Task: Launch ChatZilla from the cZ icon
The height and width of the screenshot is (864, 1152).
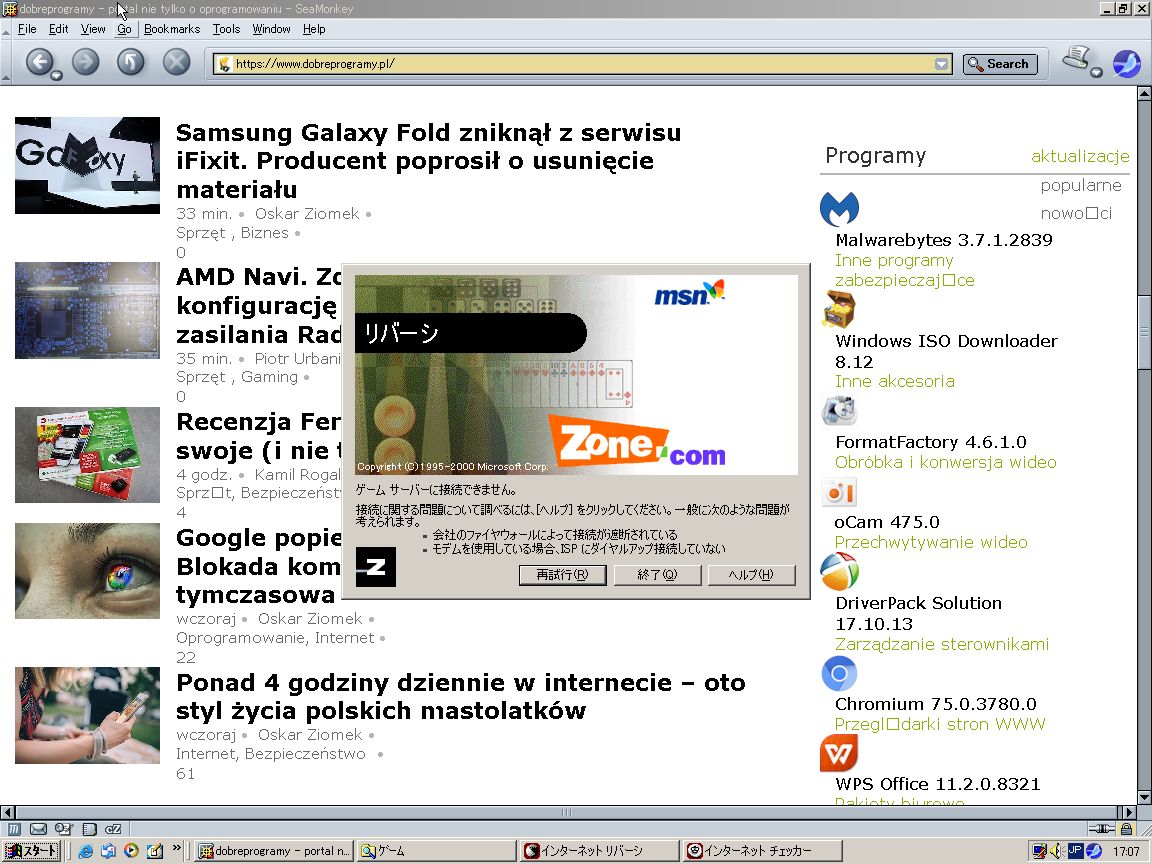Action: (x=112, y=828)
